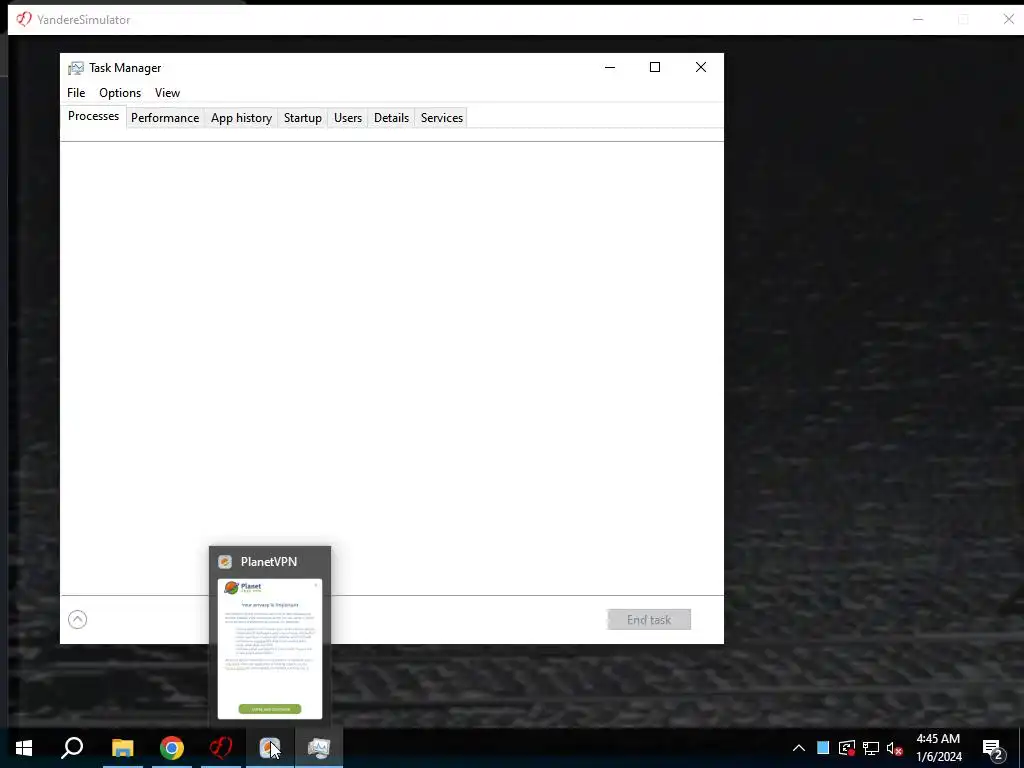Click the tray icon with red dot
Viewport: 1024px width, 768px height.
(x=847, y=748)
